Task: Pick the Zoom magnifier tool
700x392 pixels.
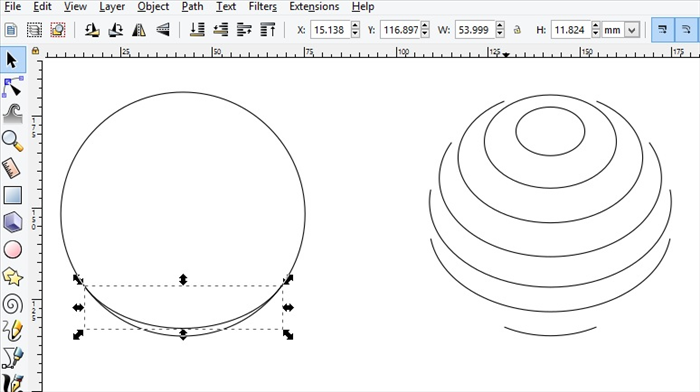Action: pos(12,141)
